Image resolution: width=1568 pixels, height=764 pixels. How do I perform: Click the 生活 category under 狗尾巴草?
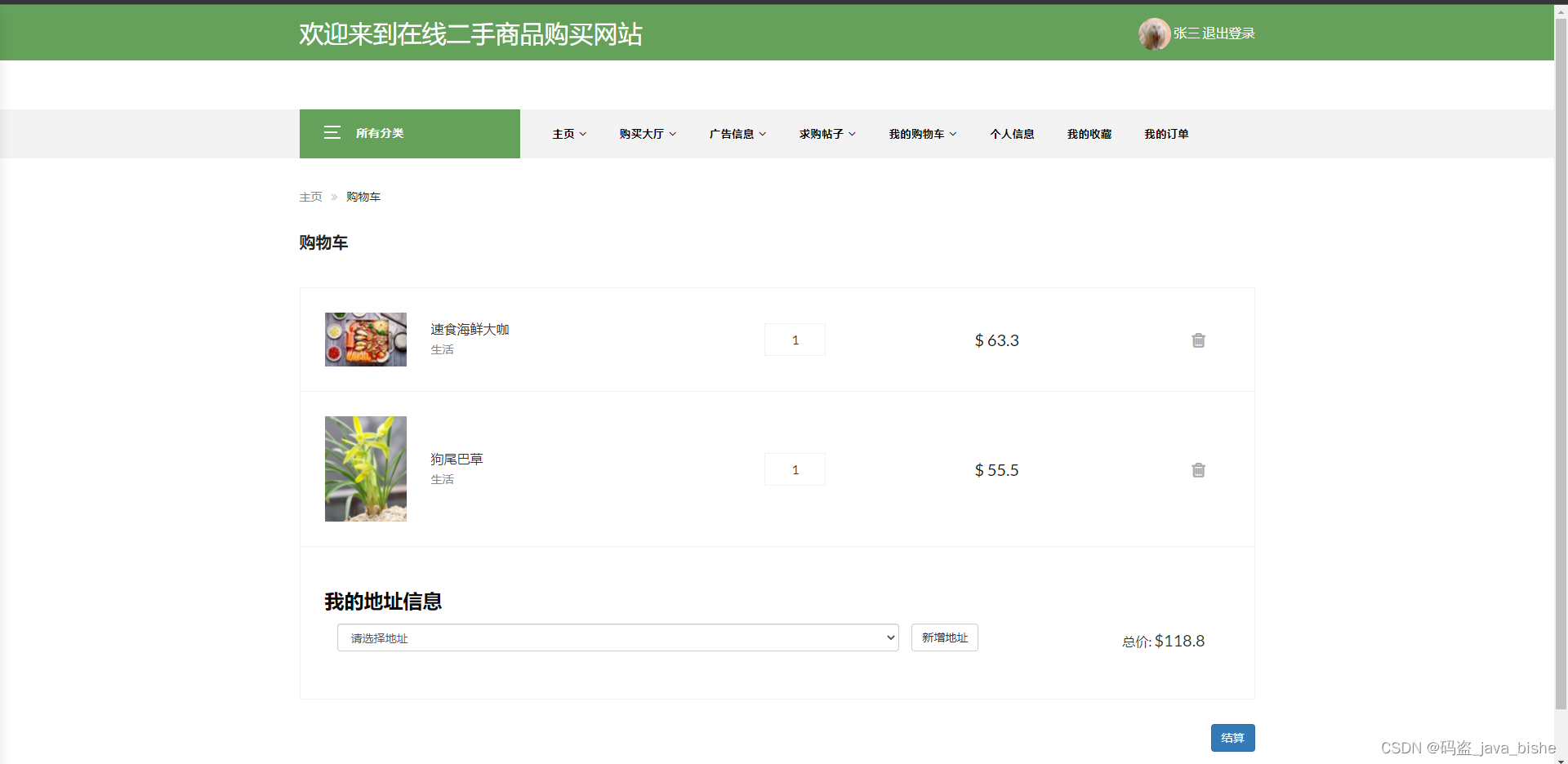tap(442, 479)
